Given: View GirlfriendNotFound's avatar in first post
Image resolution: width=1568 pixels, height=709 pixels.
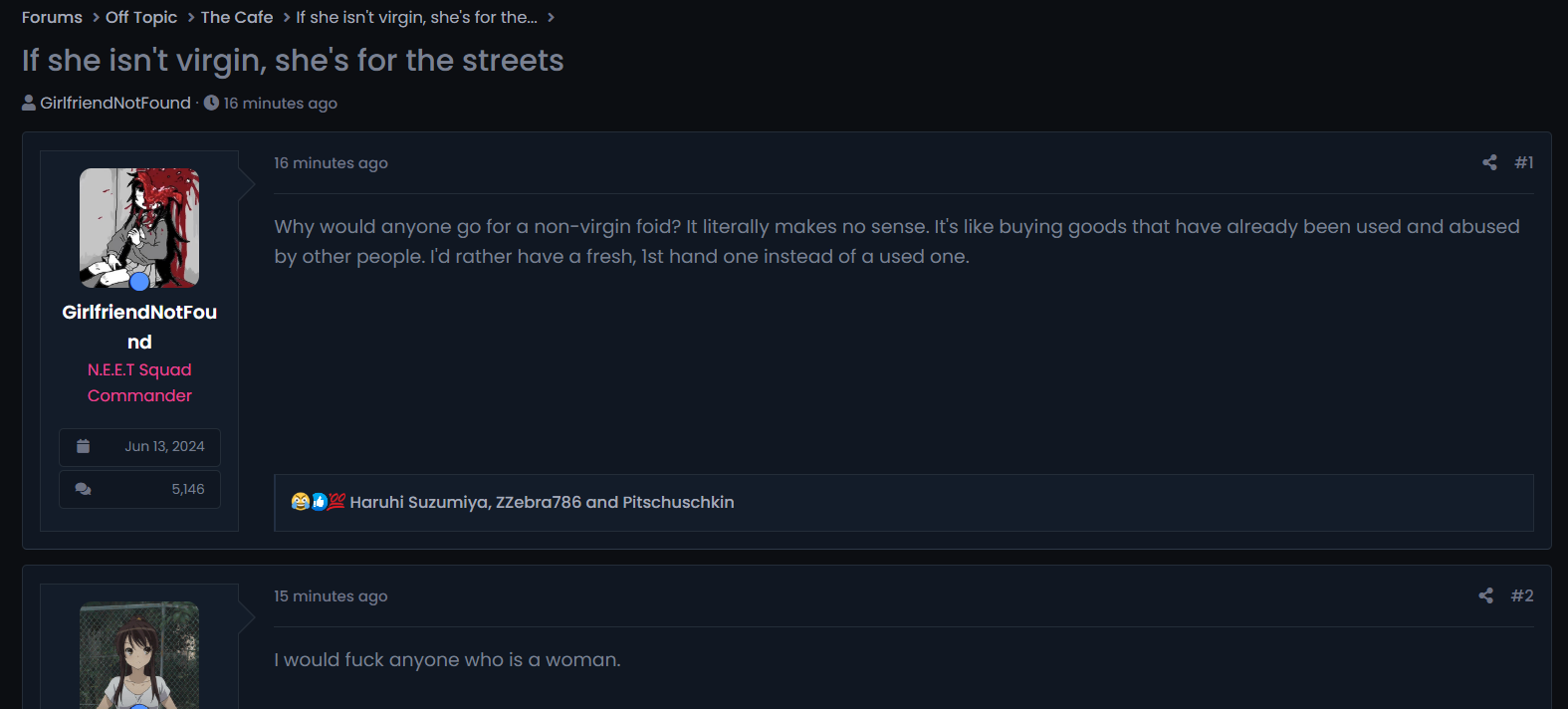Looking at the screenshot, I should (139, 228).
